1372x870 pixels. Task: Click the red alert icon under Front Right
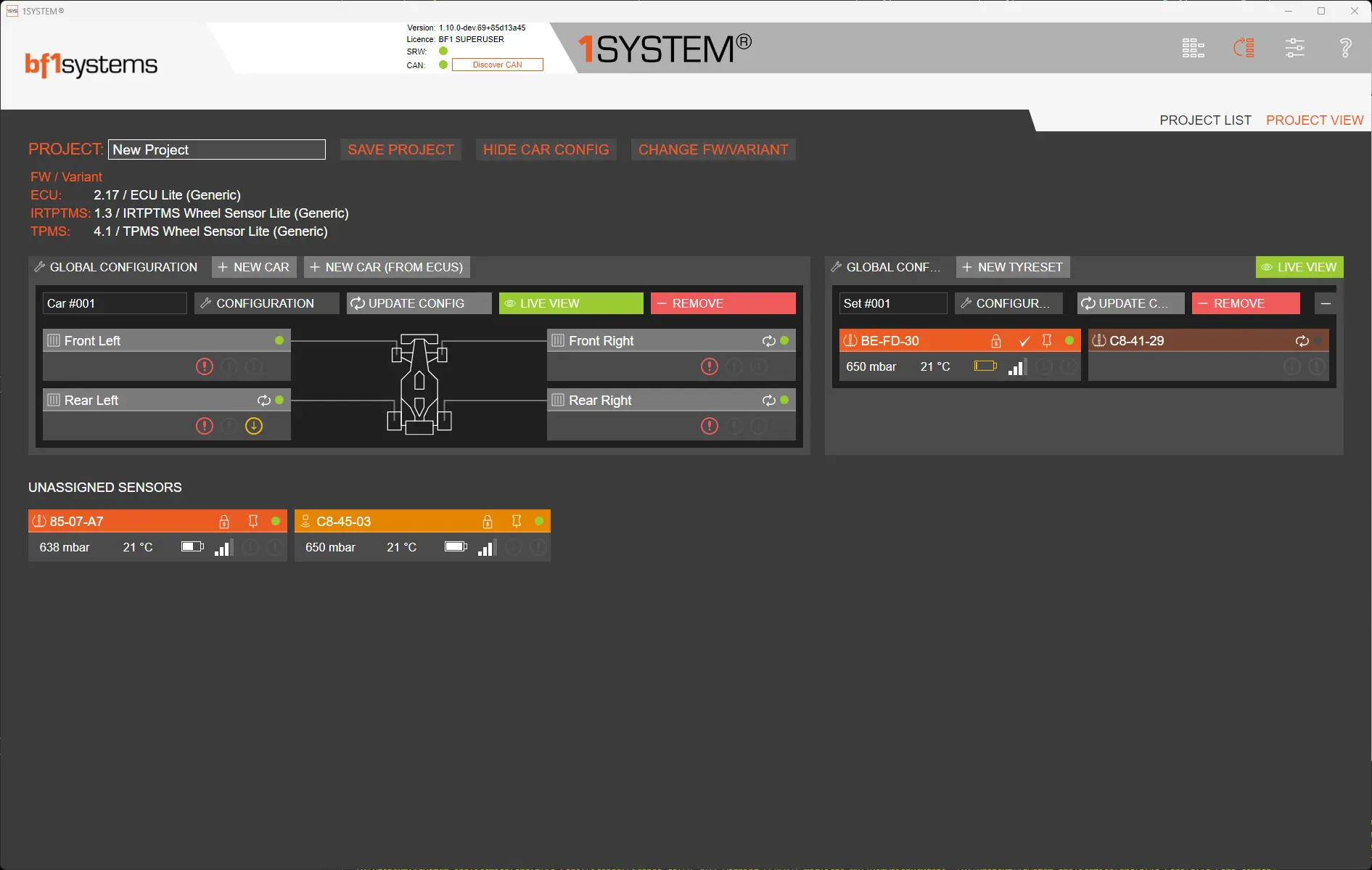[x=709, y=366]
